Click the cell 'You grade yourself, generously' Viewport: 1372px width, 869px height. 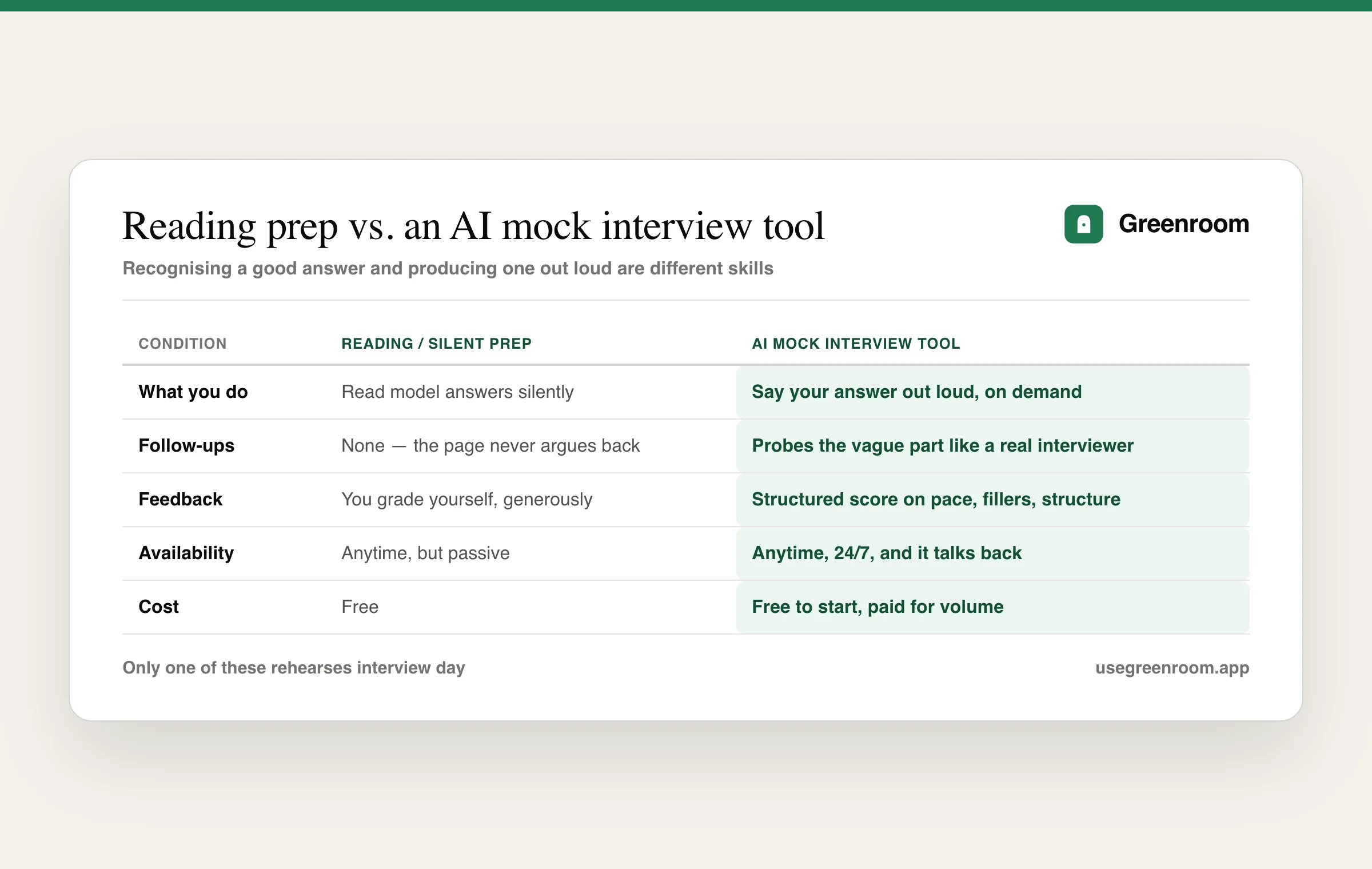[466, 499]
